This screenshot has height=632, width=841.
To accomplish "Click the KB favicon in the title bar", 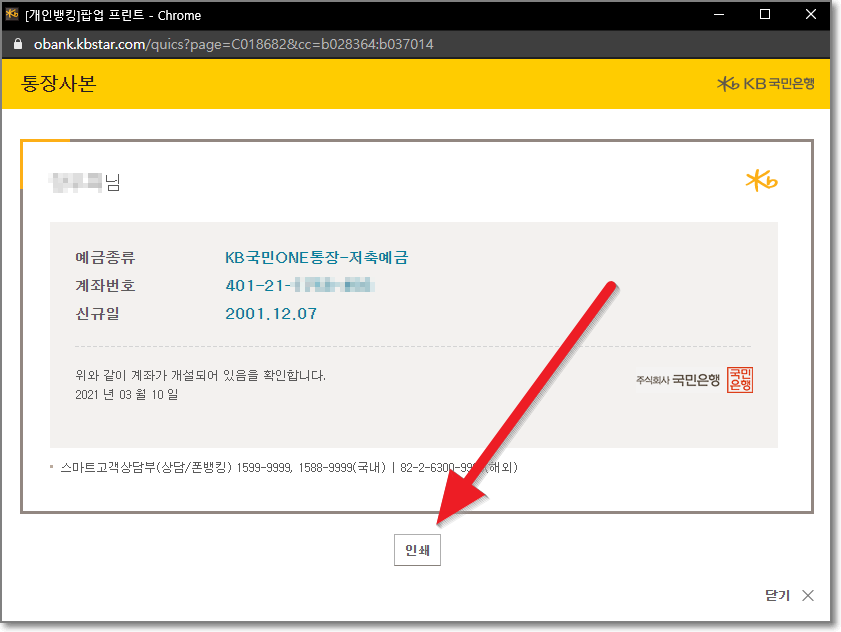I will pos(12,14).
